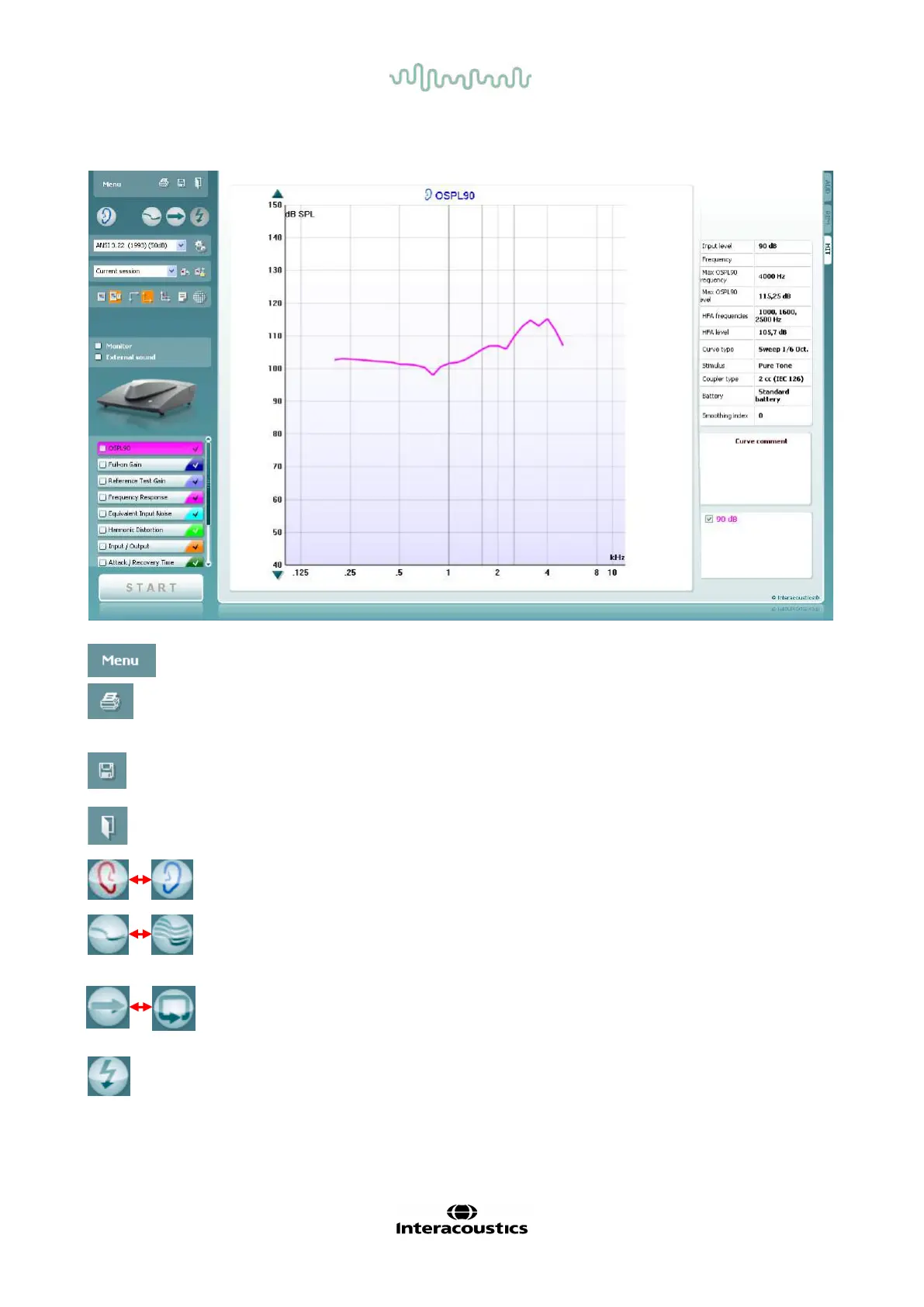924x1307 pixels.
Task: Click the Stimulus value "Pure Tone"
Action: point(775,365)
